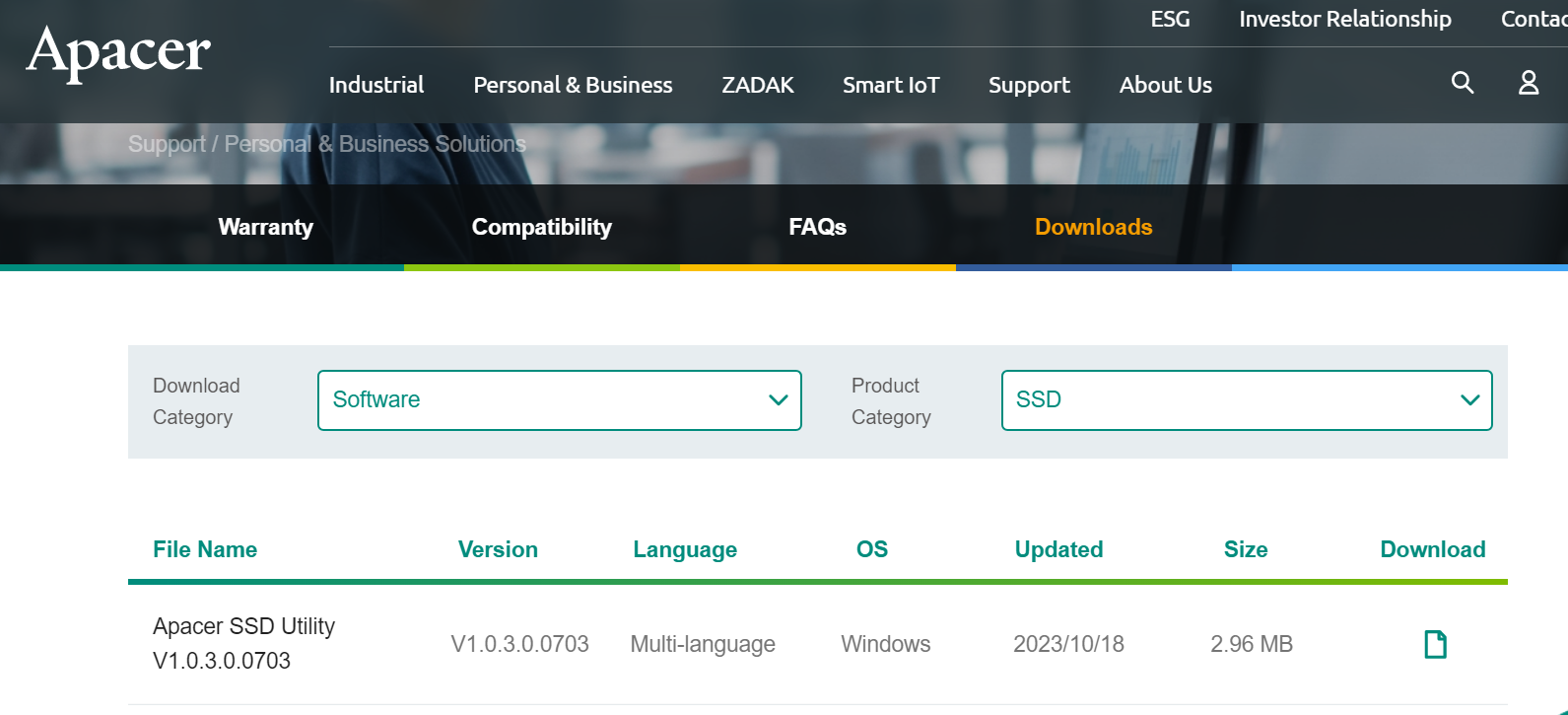This screenshot has width=1568, height=715.
Task: Open the Smart IoT menu
Action: click(x=891, y=86)
